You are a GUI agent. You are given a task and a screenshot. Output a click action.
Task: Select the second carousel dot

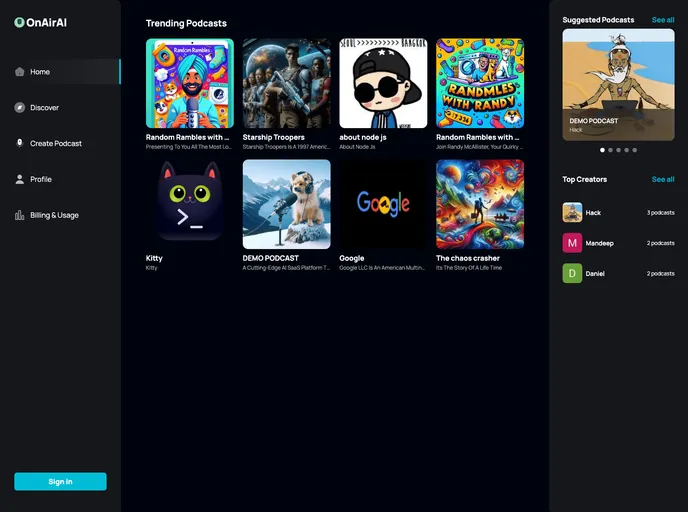coord(610,150)
